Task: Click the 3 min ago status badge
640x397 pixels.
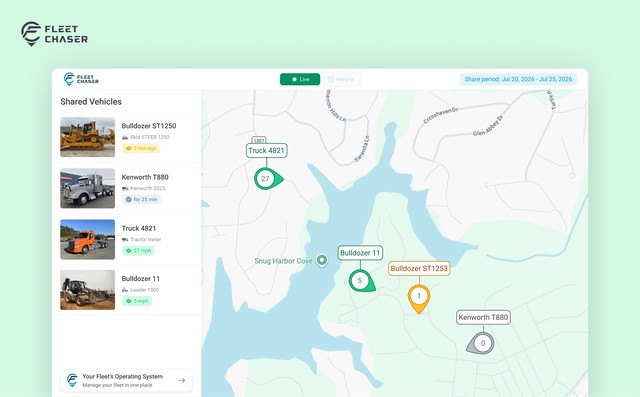Action: click(141, 148)
